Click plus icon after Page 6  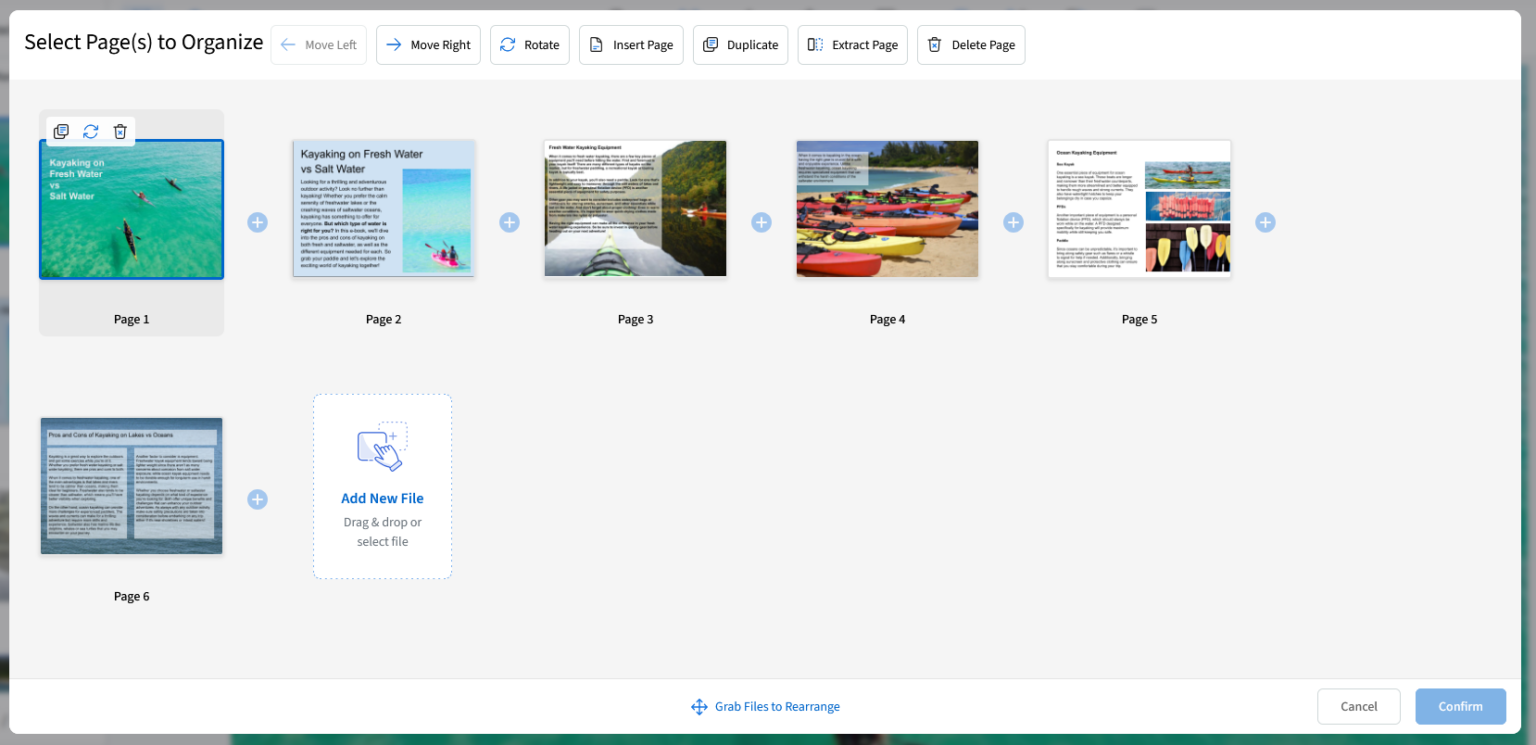258,499
